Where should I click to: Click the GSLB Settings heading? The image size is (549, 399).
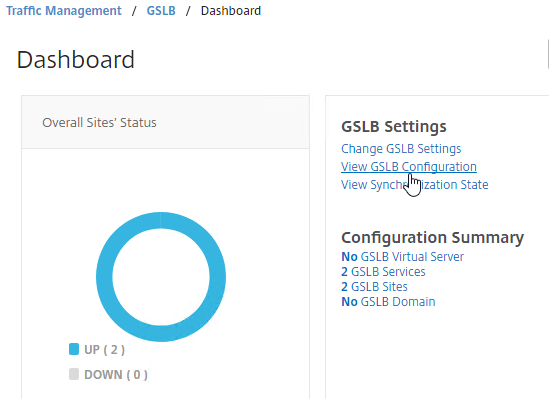coord(394,126)
